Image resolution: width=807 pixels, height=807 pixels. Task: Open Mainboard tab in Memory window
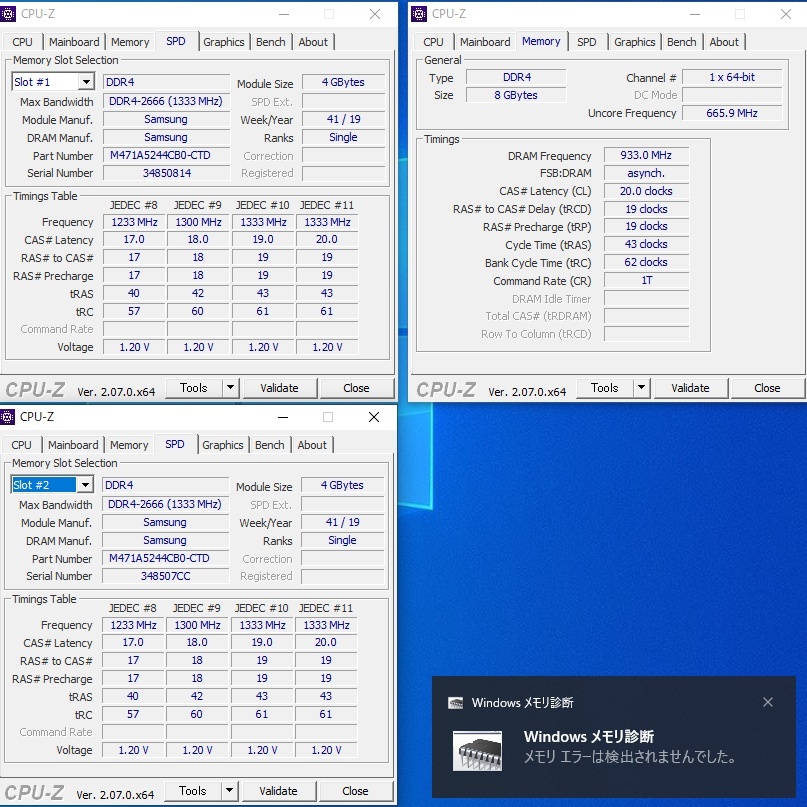(x=485, y=42)
